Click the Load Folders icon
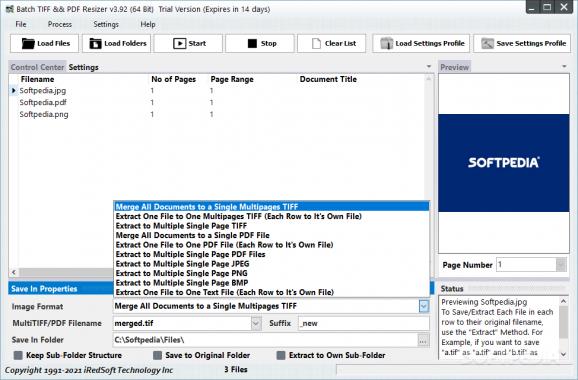Image resolution: width=578 pixels, height=380 pixels. coord(95,43)
